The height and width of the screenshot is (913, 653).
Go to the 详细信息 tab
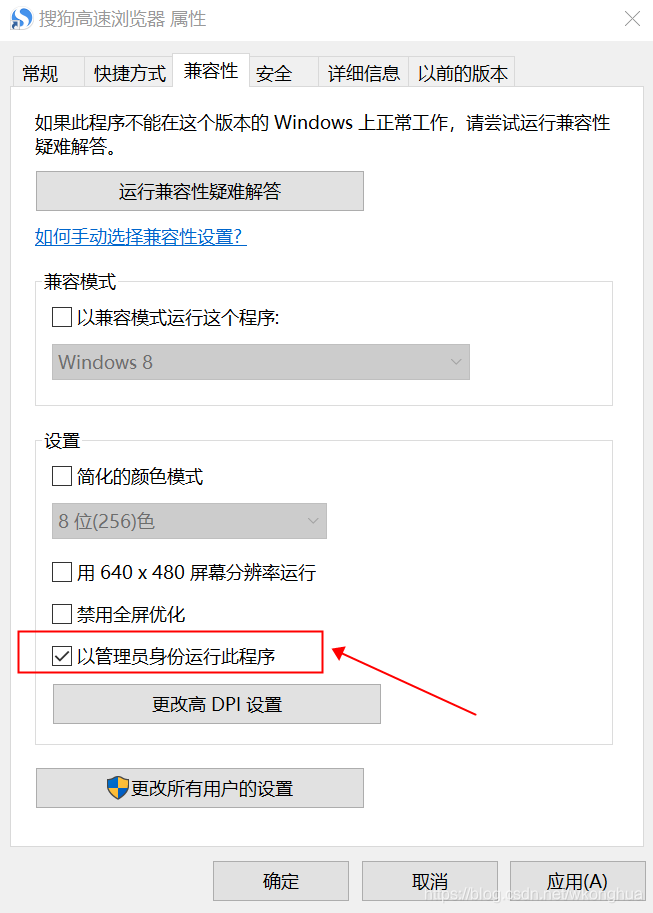click(x=363, y=73)
